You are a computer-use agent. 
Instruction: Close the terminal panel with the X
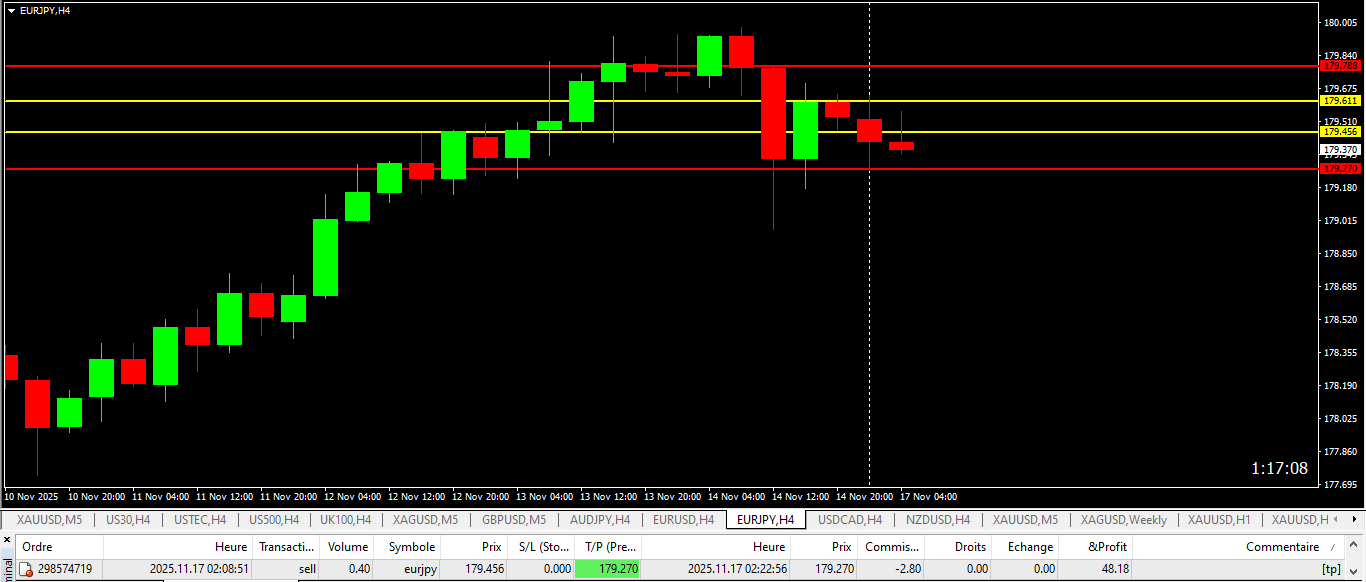tap(7, 540)
